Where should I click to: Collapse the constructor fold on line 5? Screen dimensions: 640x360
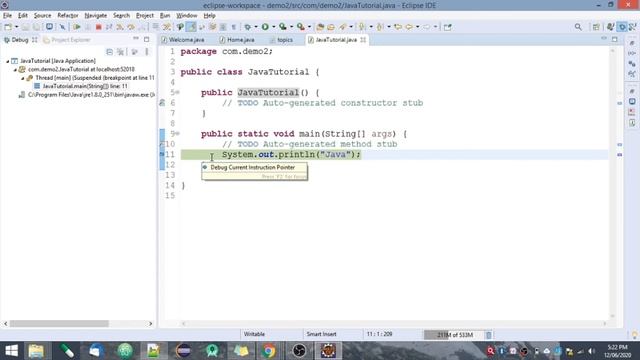(x=178, y=92)
